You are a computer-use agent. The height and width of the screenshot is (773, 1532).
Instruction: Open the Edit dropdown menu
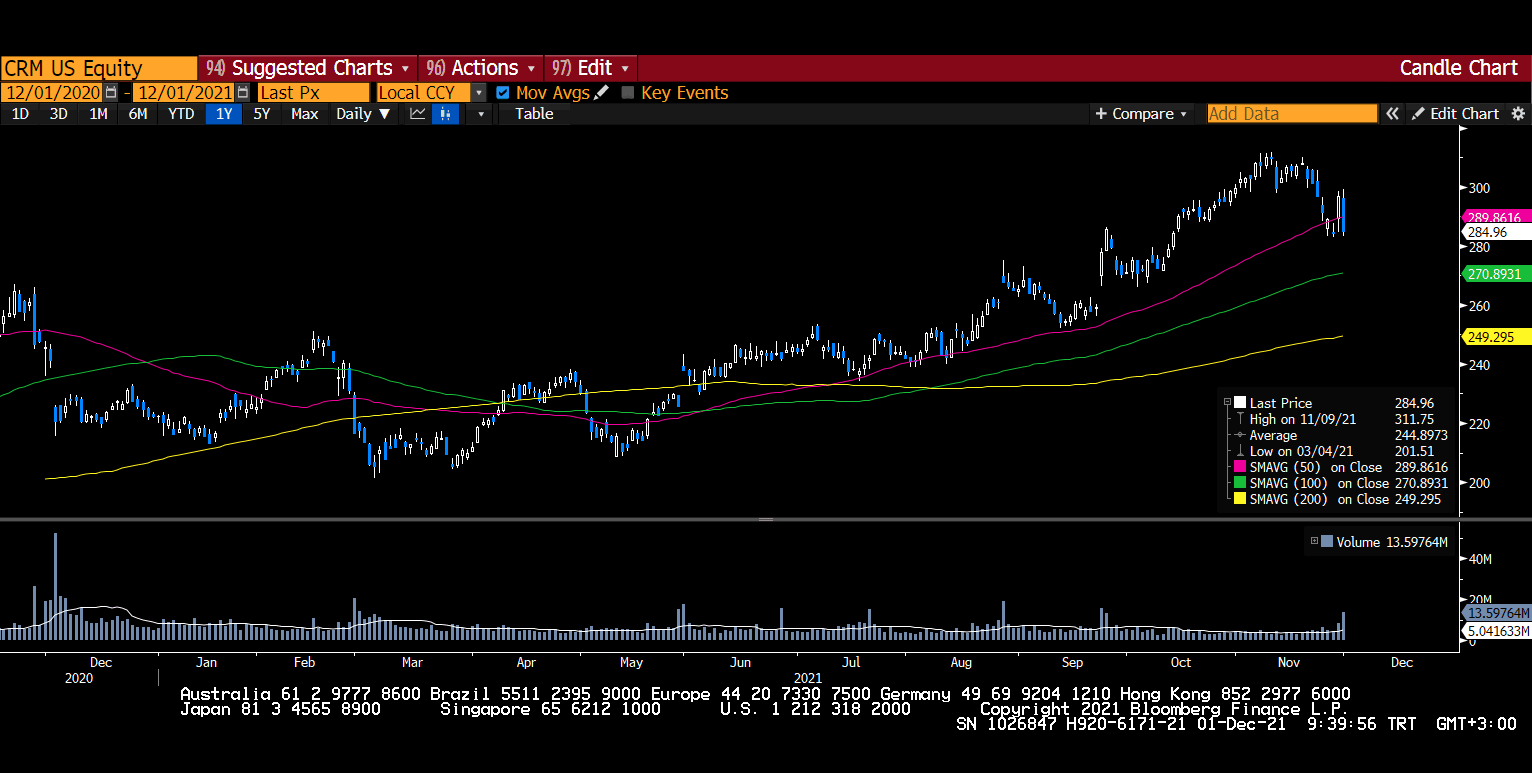click(590, 68)
